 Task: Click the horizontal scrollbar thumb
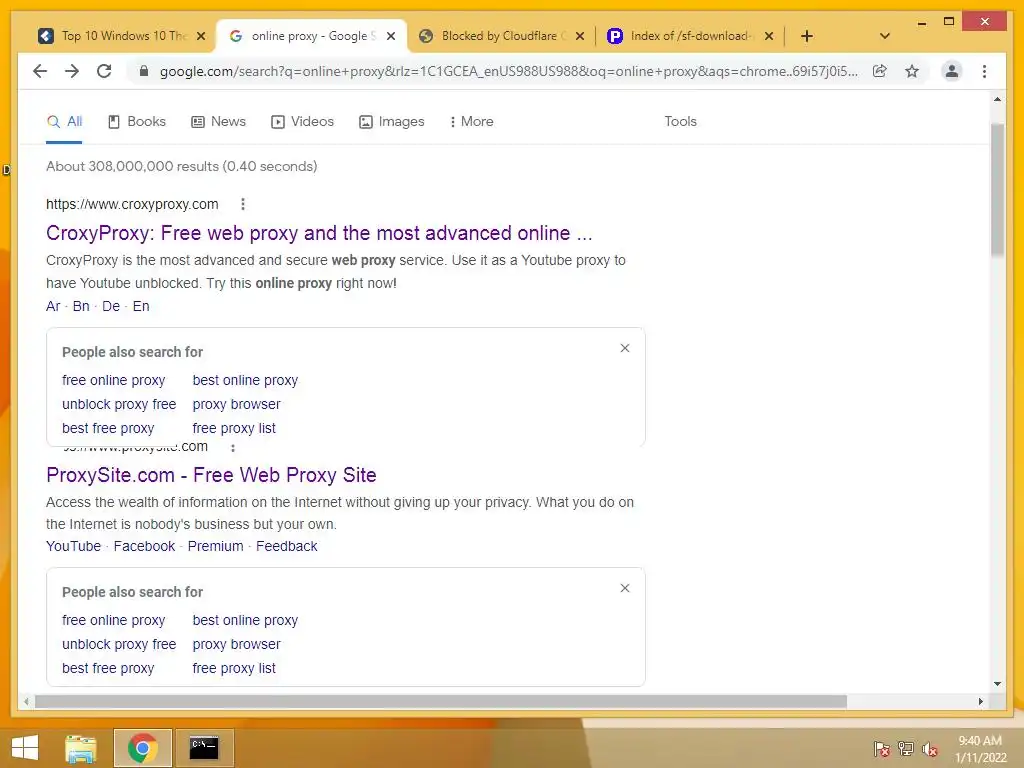[x=441, y=701]
